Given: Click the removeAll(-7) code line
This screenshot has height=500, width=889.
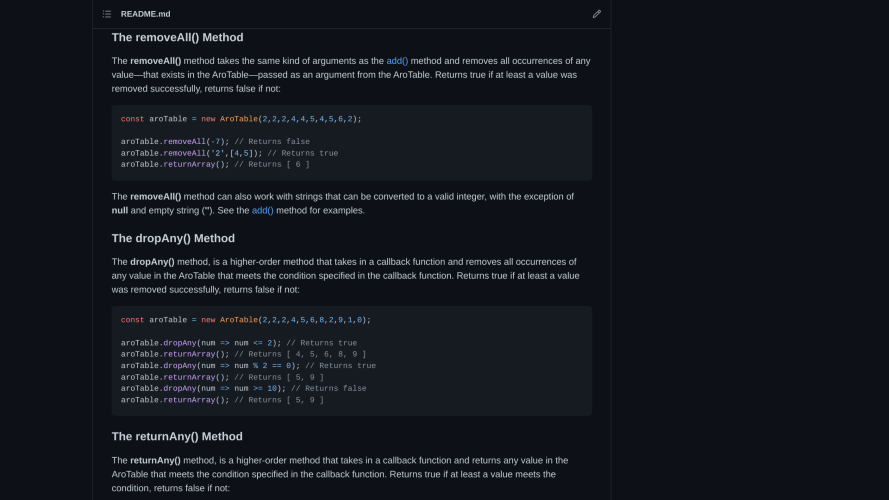Looking at the screenshot, I should 215,142.
